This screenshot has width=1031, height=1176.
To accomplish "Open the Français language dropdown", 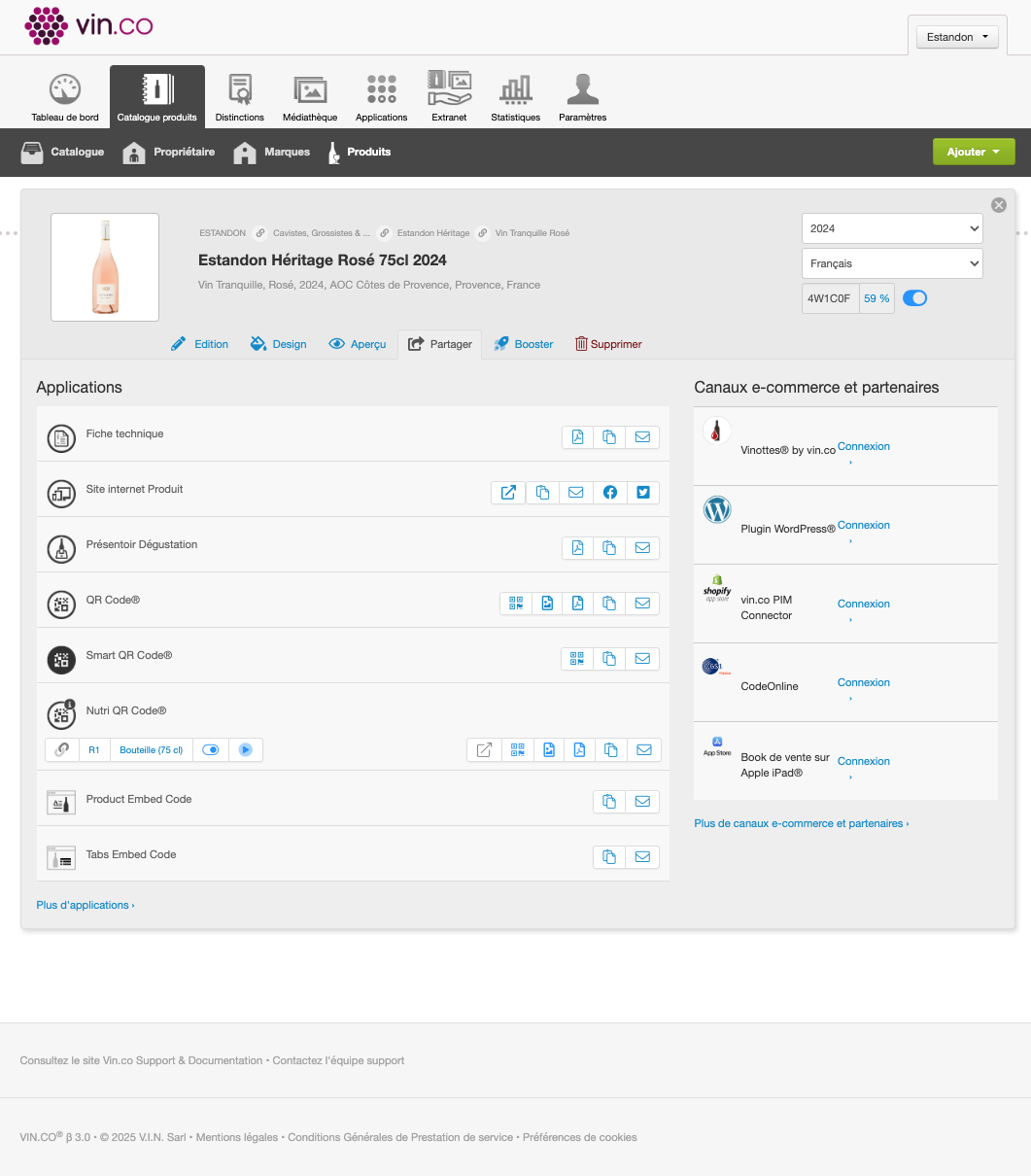I will point(891,263).
